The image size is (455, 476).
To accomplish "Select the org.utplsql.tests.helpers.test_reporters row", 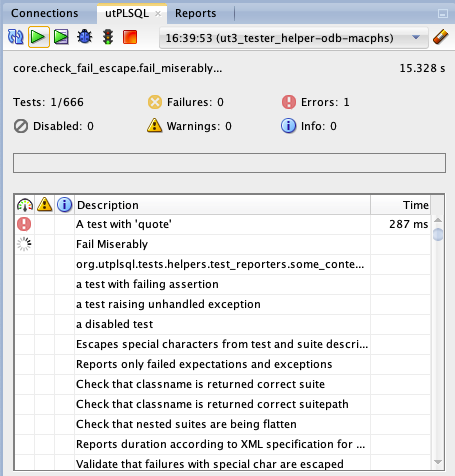I will point(223,264).
